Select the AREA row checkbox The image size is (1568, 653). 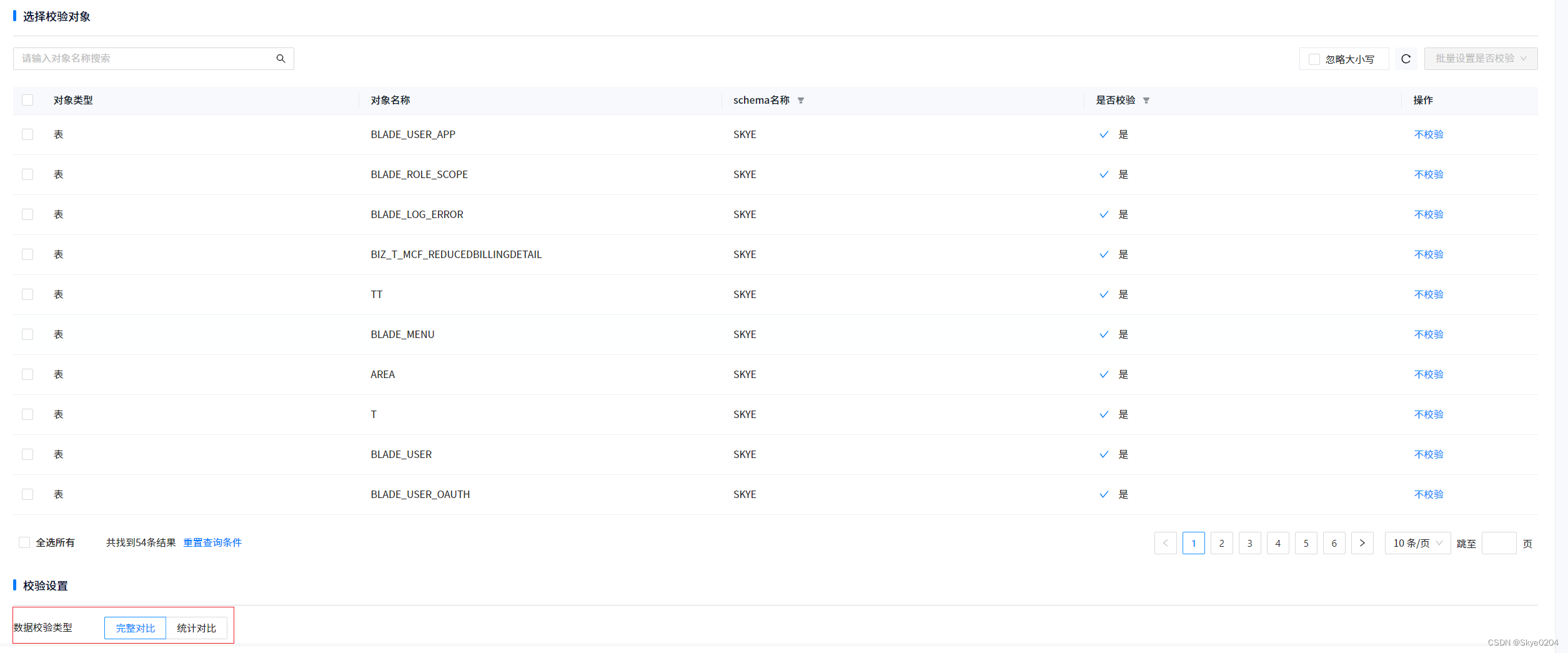[27, 374]
